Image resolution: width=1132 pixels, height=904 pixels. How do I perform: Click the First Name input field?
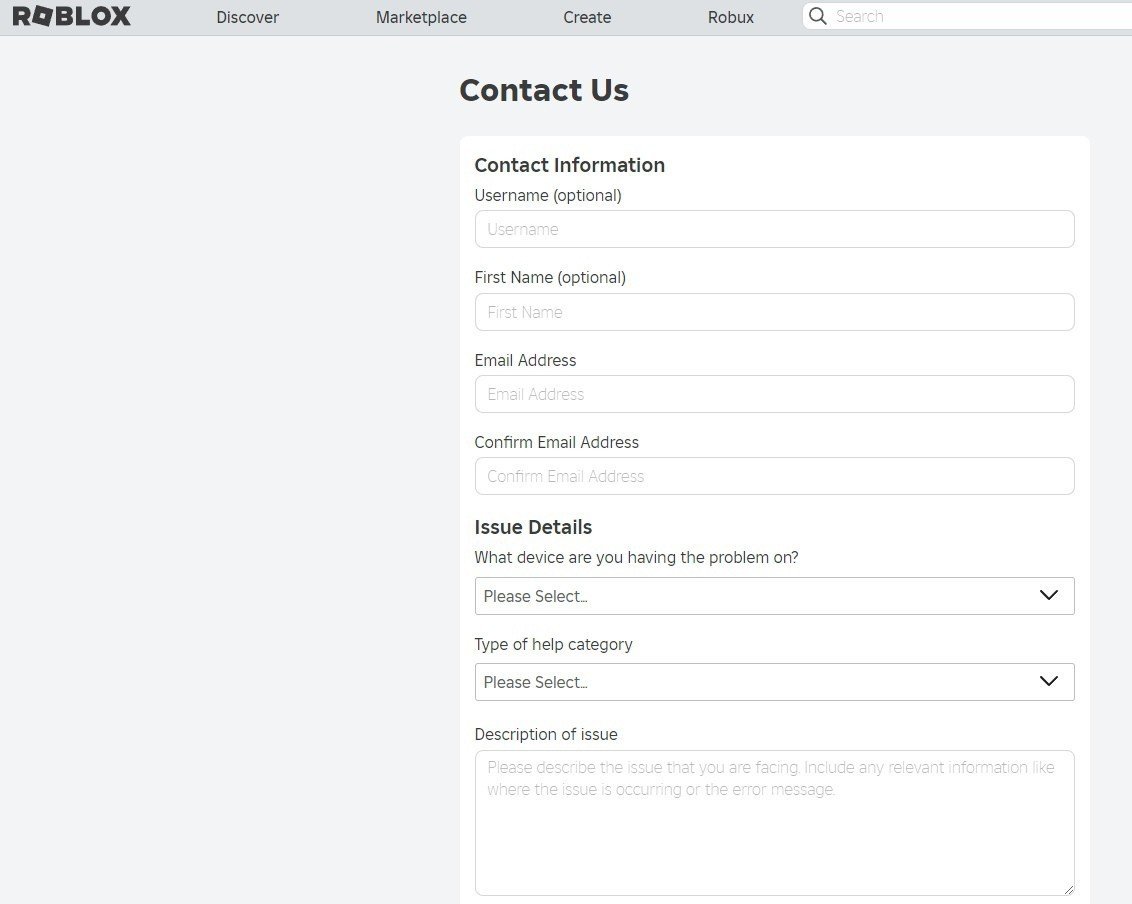tap(774, 312)
